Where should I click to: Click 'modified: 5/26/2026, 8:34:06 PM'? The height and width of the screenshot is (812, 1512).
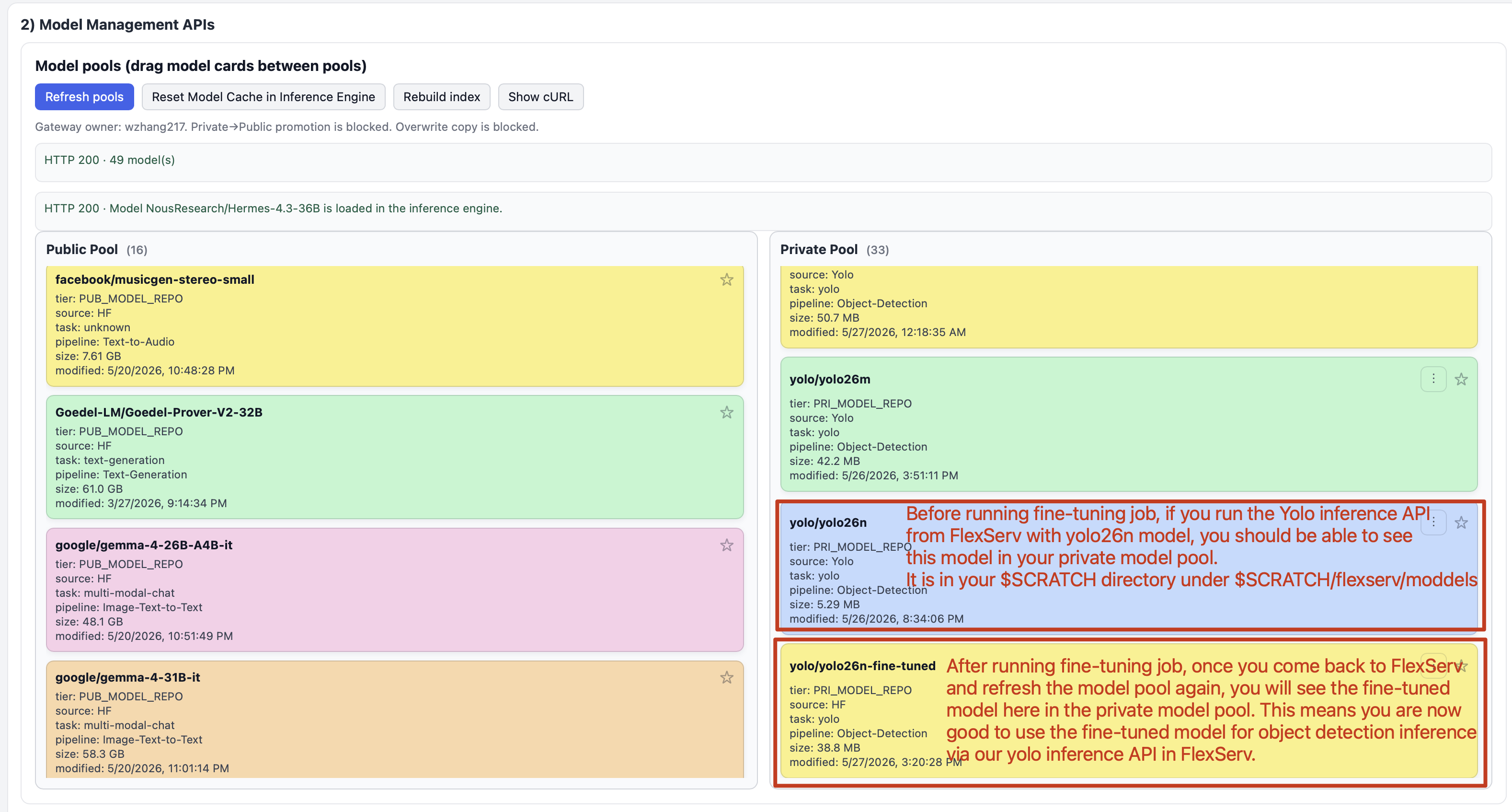click(876, 619)
